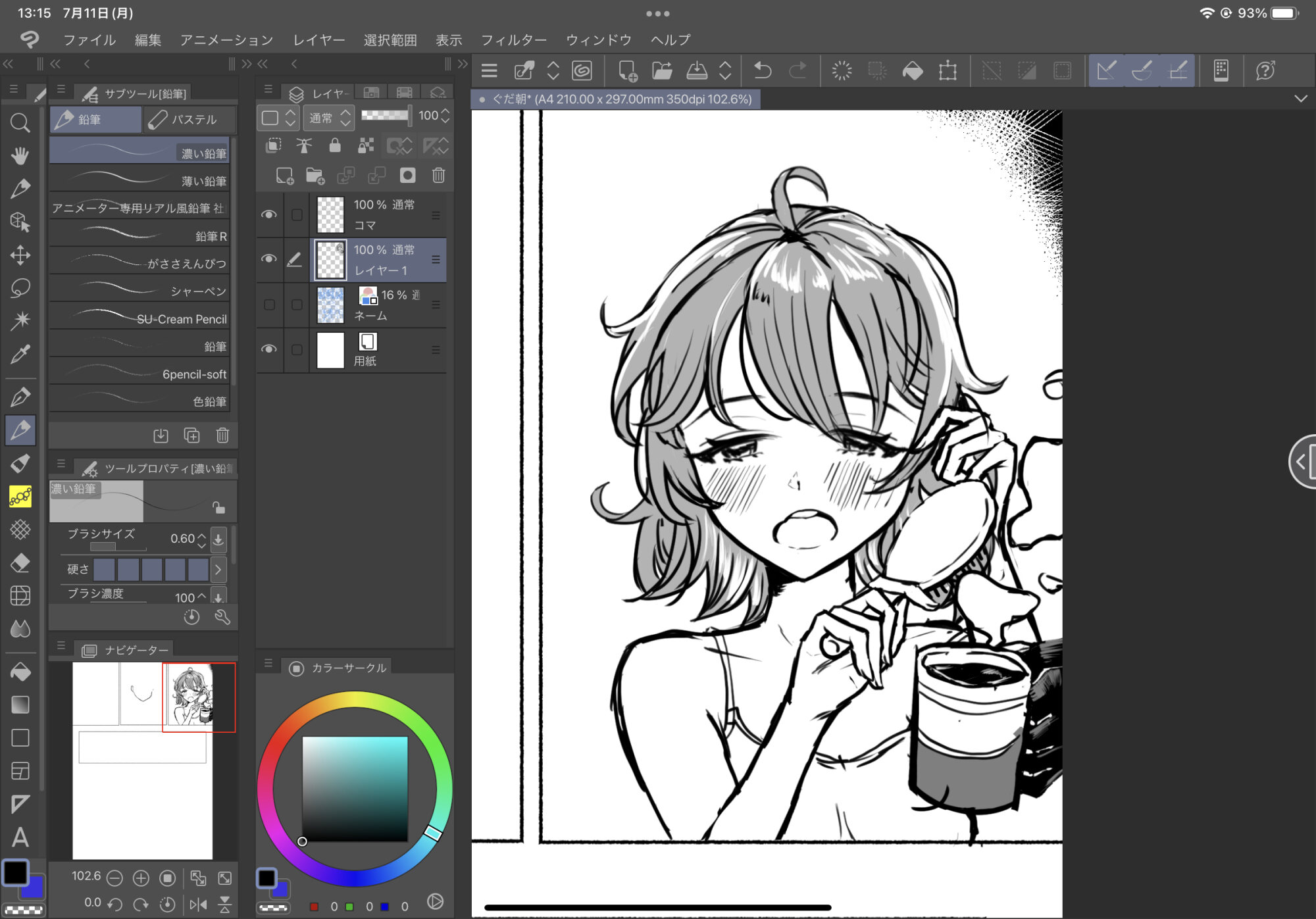Open the 通常 blend mode dropdown
The image size is (1316, 919).
click(330, 118)
